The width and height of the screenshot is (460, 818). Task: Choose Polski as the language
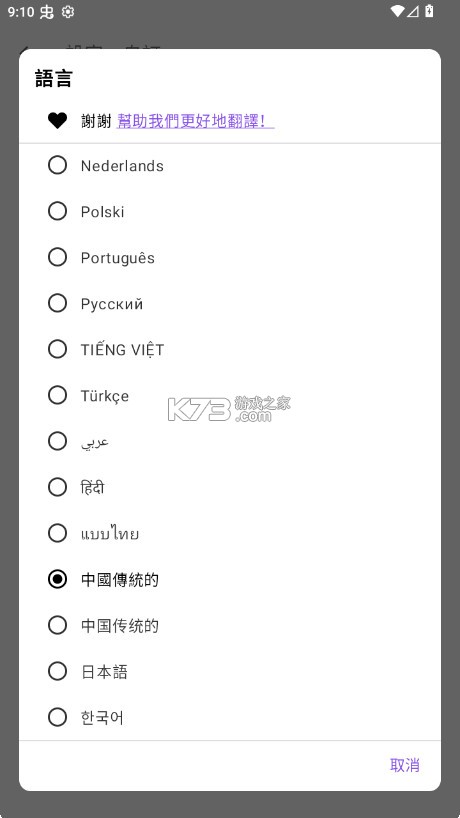coord(229,211)
